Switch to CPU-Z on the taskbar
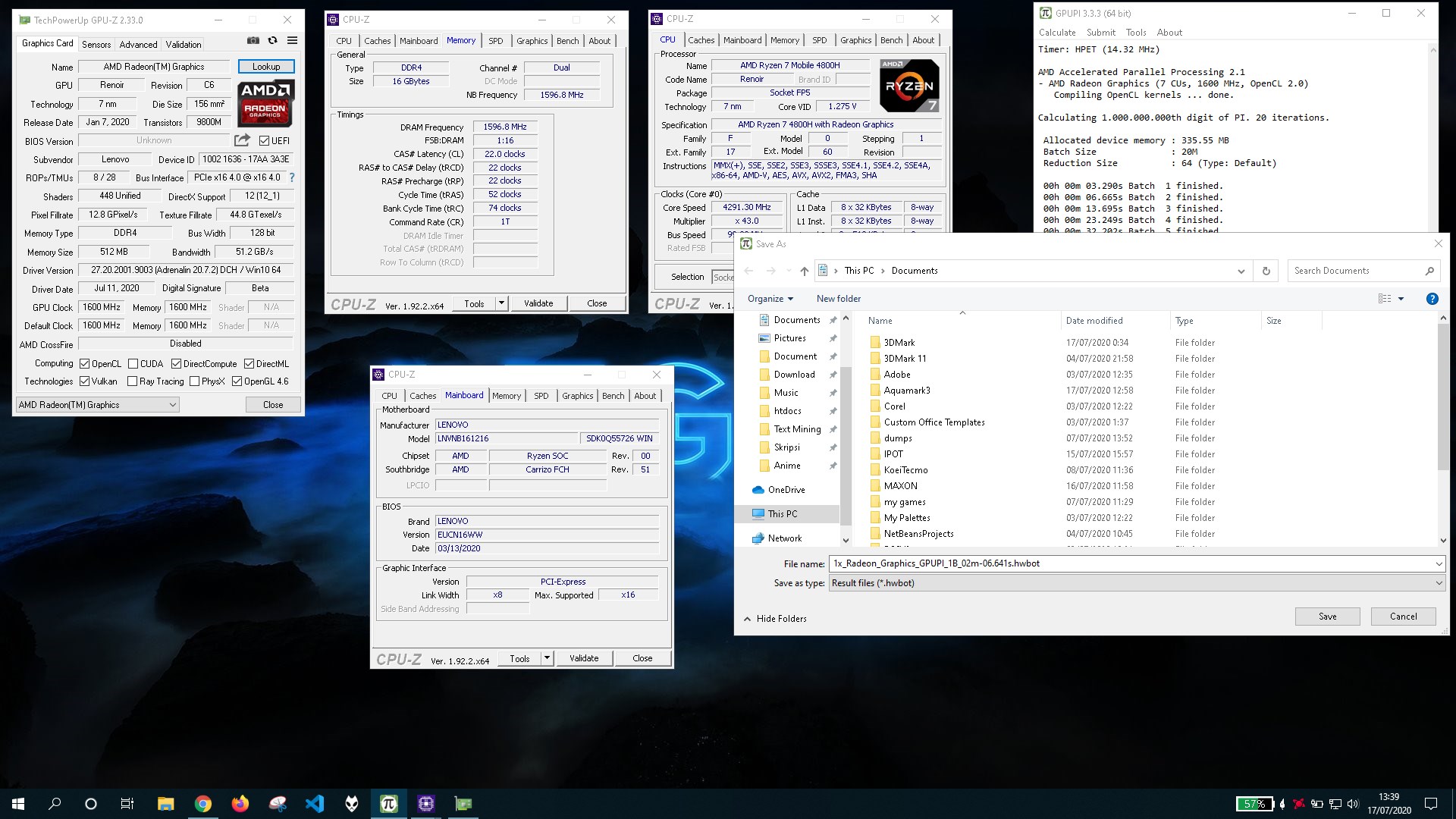 [425, 804]
